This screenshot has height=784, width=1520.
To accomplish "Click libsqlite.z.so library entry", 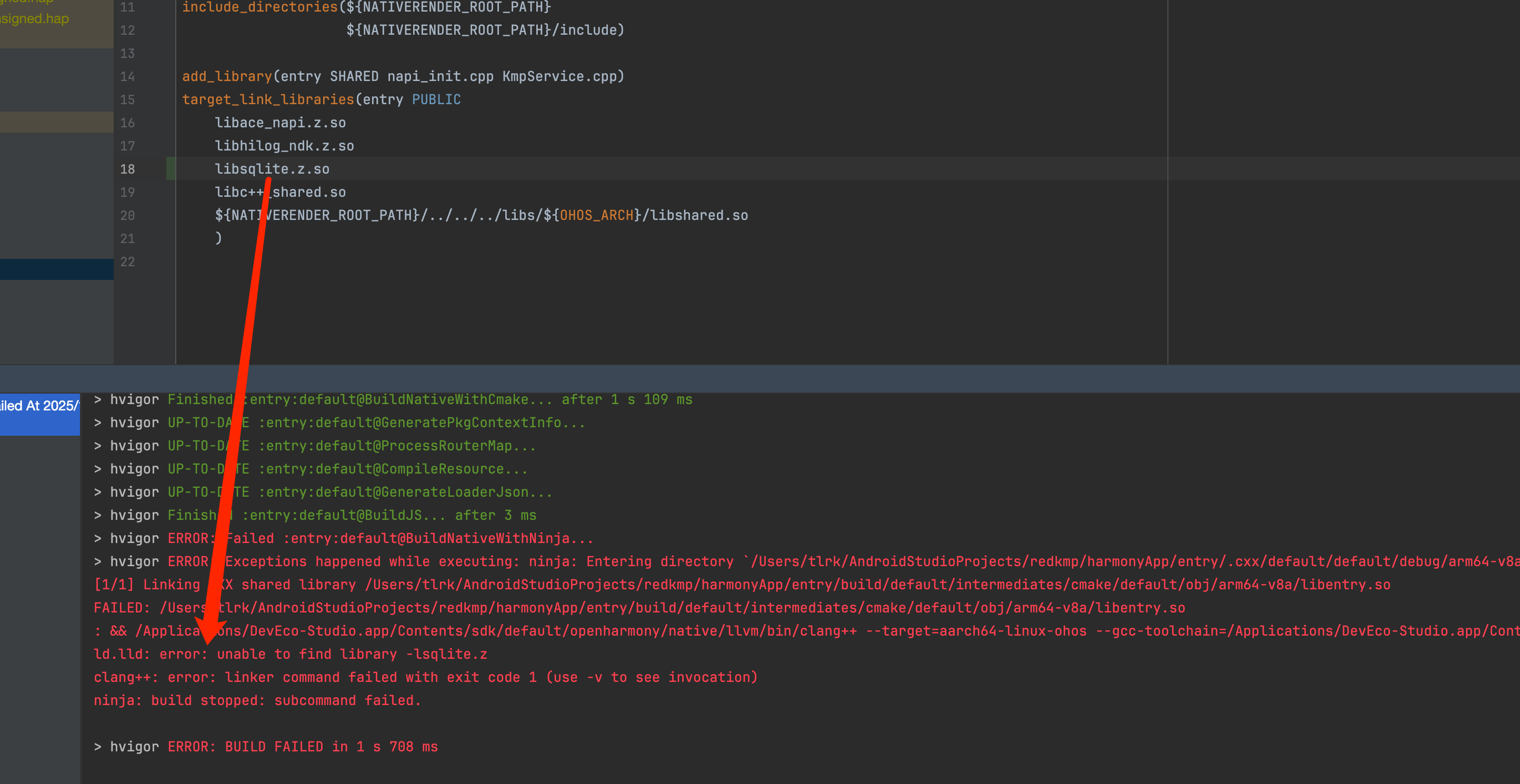I will coord(272,169).
